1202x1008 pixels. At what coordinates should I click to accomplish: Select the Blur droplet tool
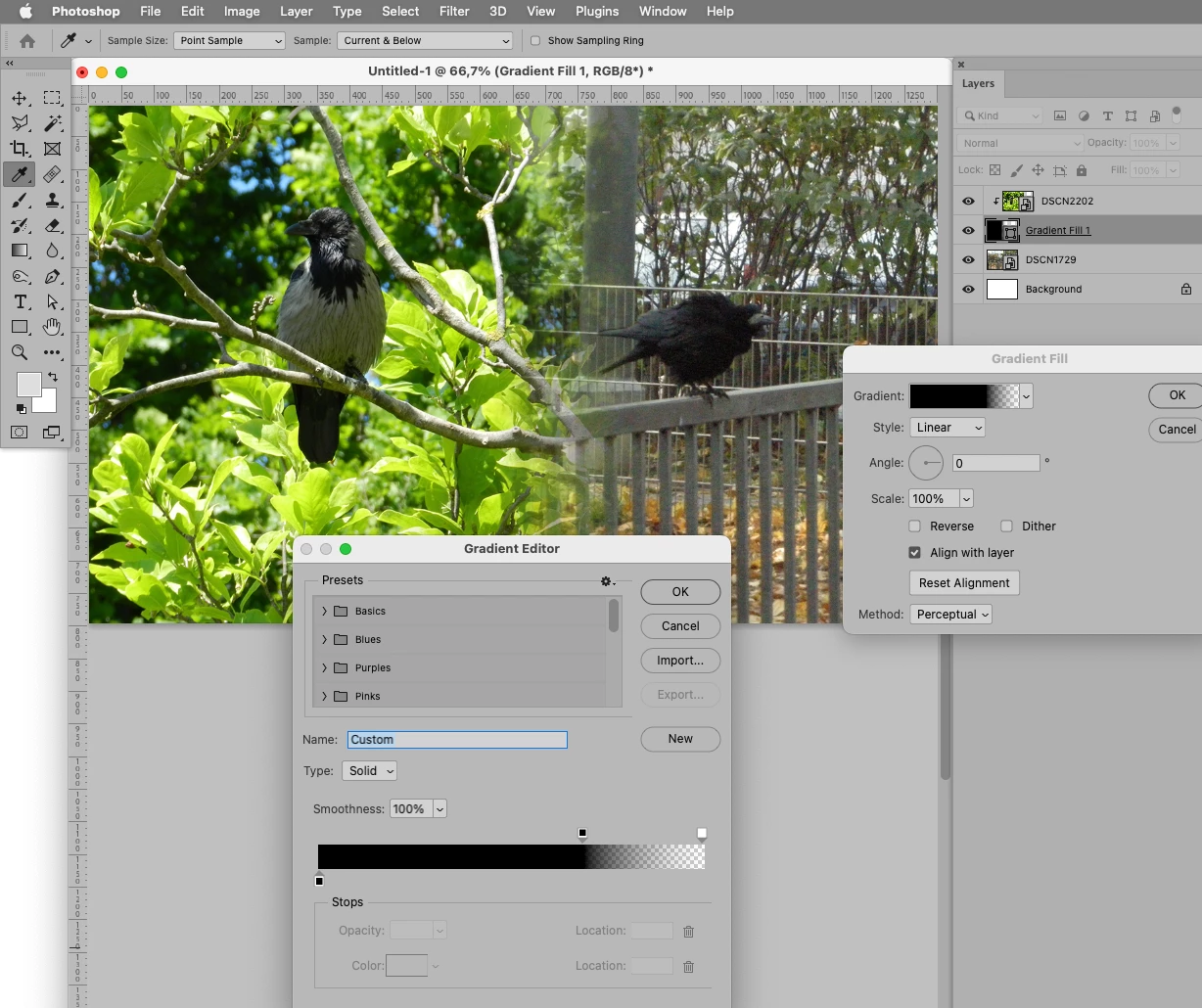pyautogui.click(x=52, y=251)
